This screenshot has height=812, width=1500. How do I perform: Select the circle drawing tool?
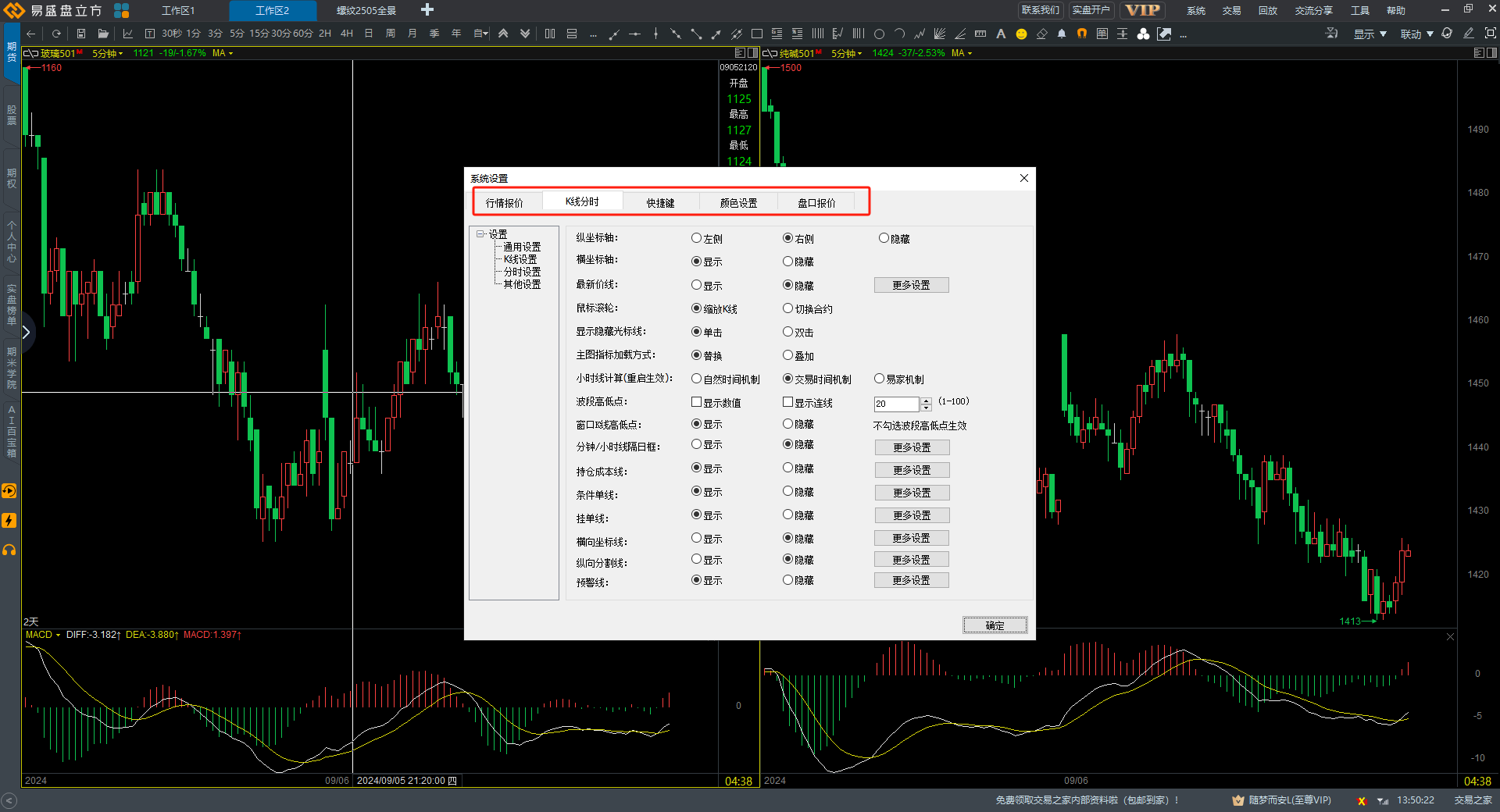[879, 34]
